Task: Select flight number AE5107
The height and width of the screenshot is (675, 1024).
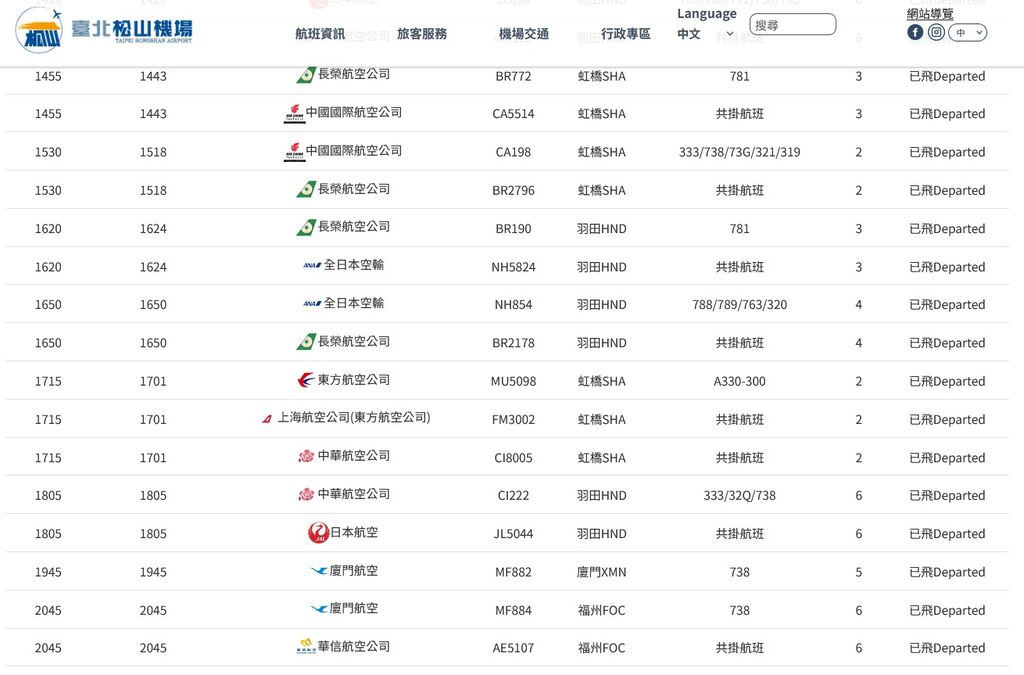Action: [513, 649]
